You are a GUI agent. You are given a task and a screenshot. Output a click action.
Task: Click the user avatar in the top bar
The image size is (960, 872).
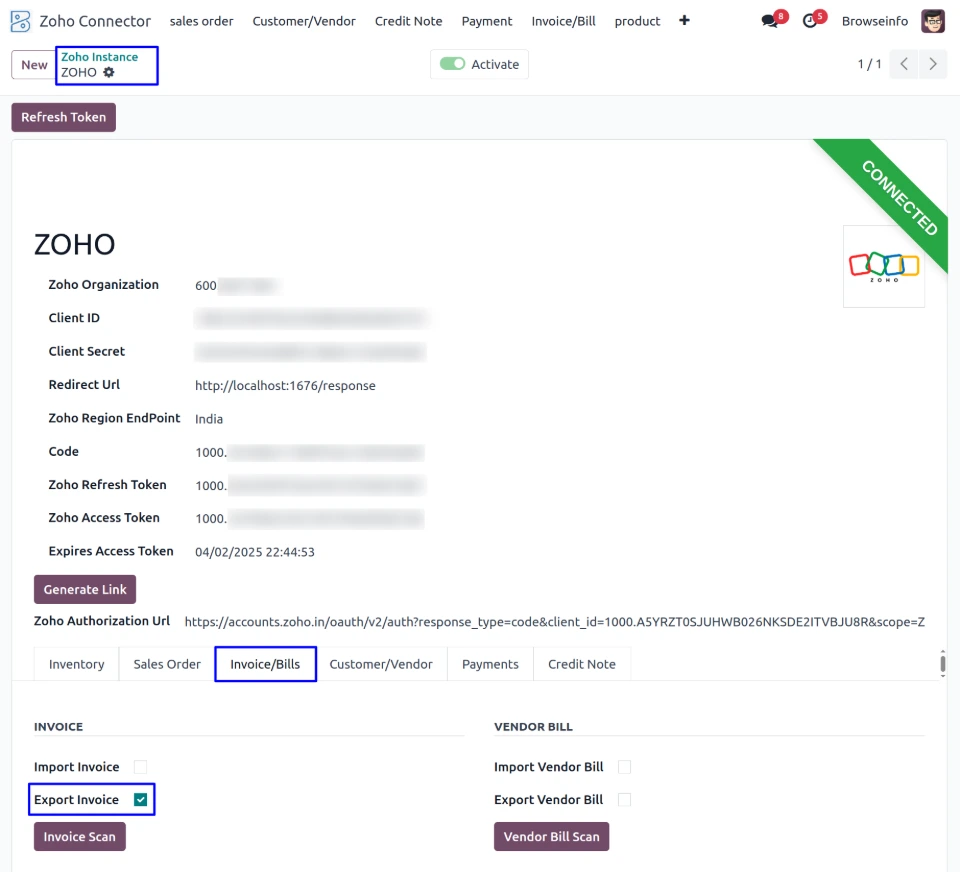[x=932, y=21]
